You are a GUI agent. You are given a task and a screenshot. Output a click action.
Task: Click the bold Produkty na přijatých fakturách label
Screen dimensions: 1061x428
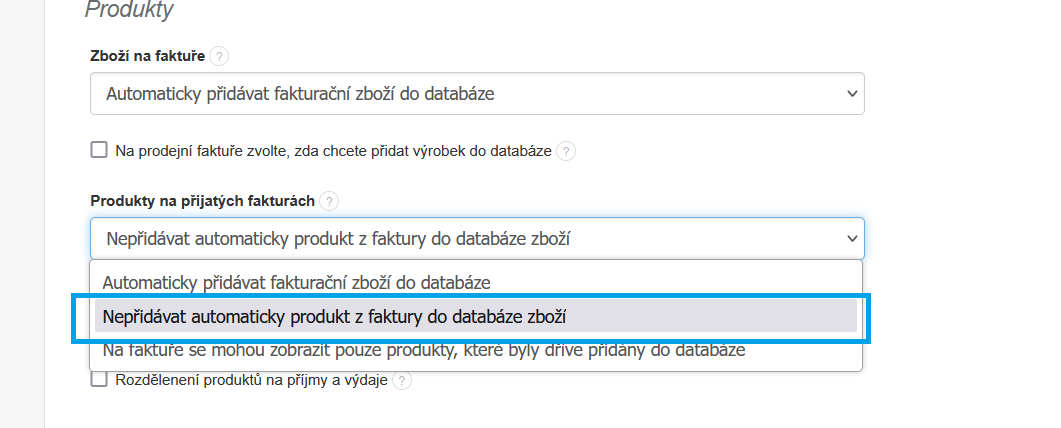coord(203,201)
